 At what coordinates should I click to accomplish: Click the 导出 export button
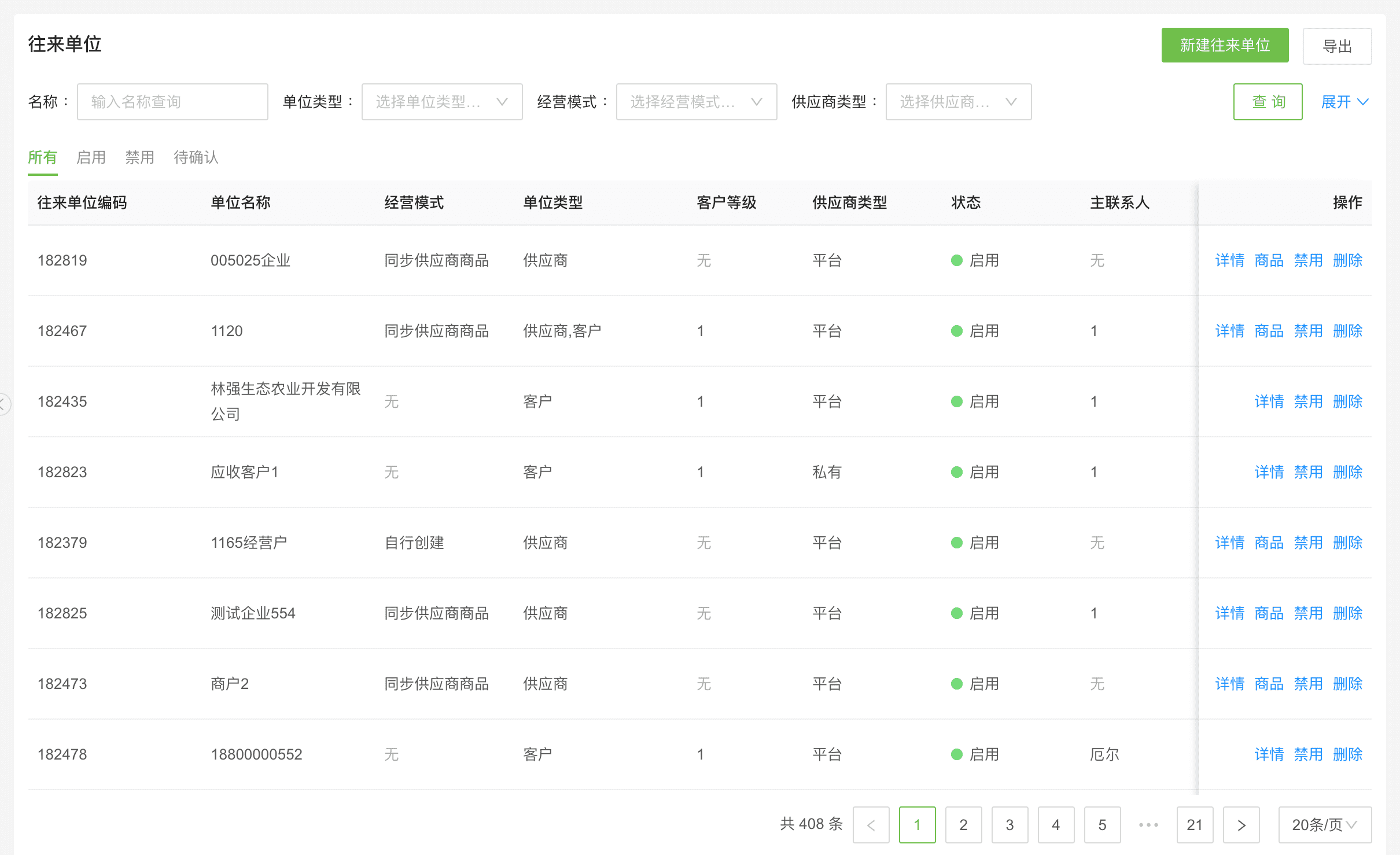pyautogui.click(x=1336, y=46)
